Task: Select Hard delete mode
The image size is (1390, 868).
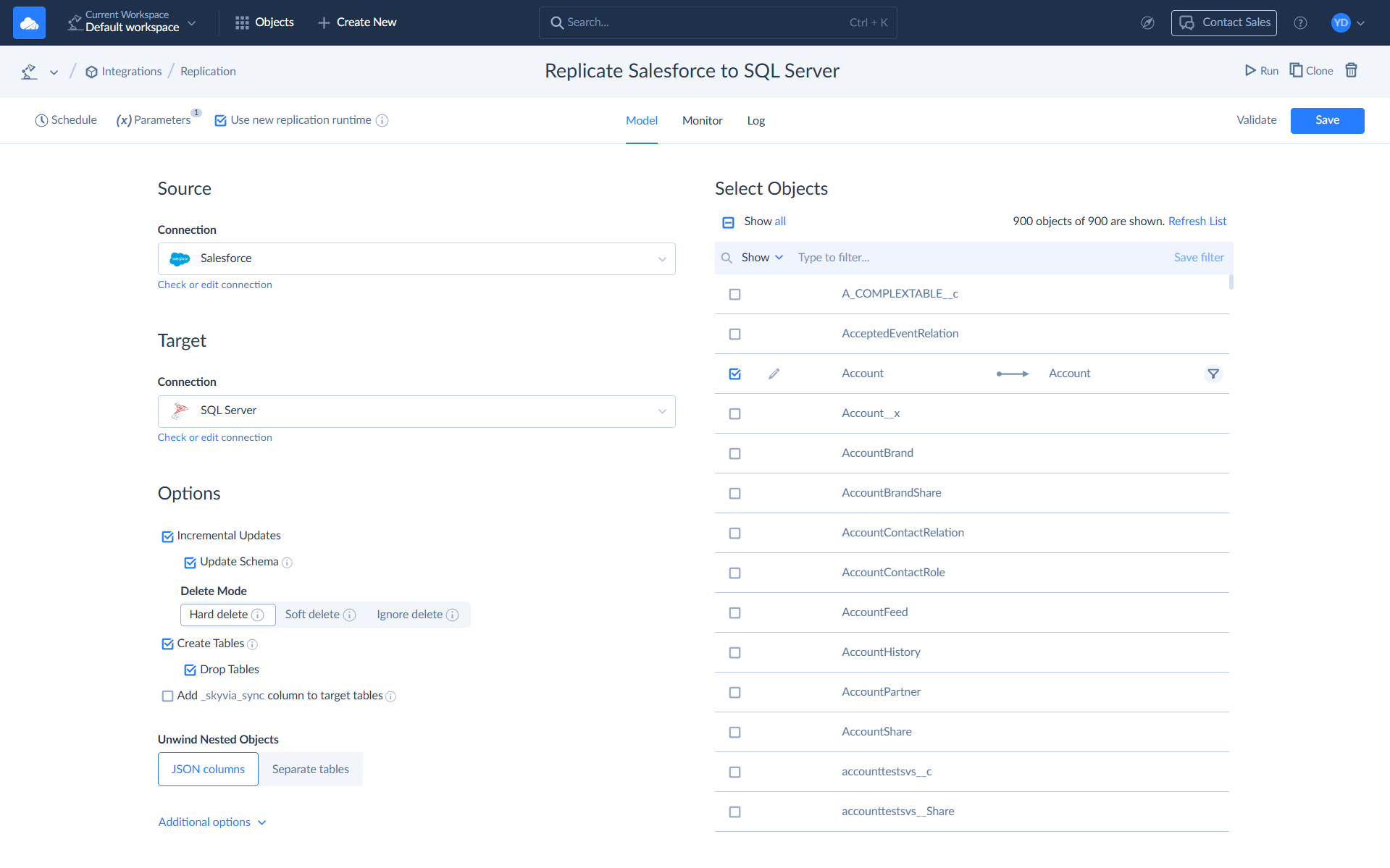Action: (227, 615)
